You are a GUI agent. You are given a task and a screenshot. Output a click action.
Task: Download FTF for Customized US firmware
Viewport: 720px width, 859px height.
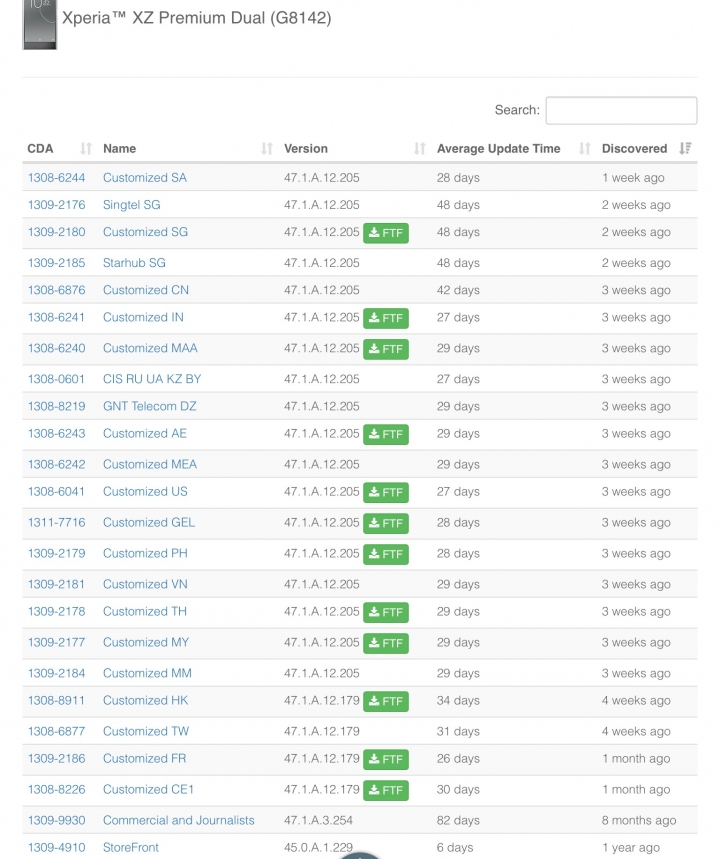[386, 493]
